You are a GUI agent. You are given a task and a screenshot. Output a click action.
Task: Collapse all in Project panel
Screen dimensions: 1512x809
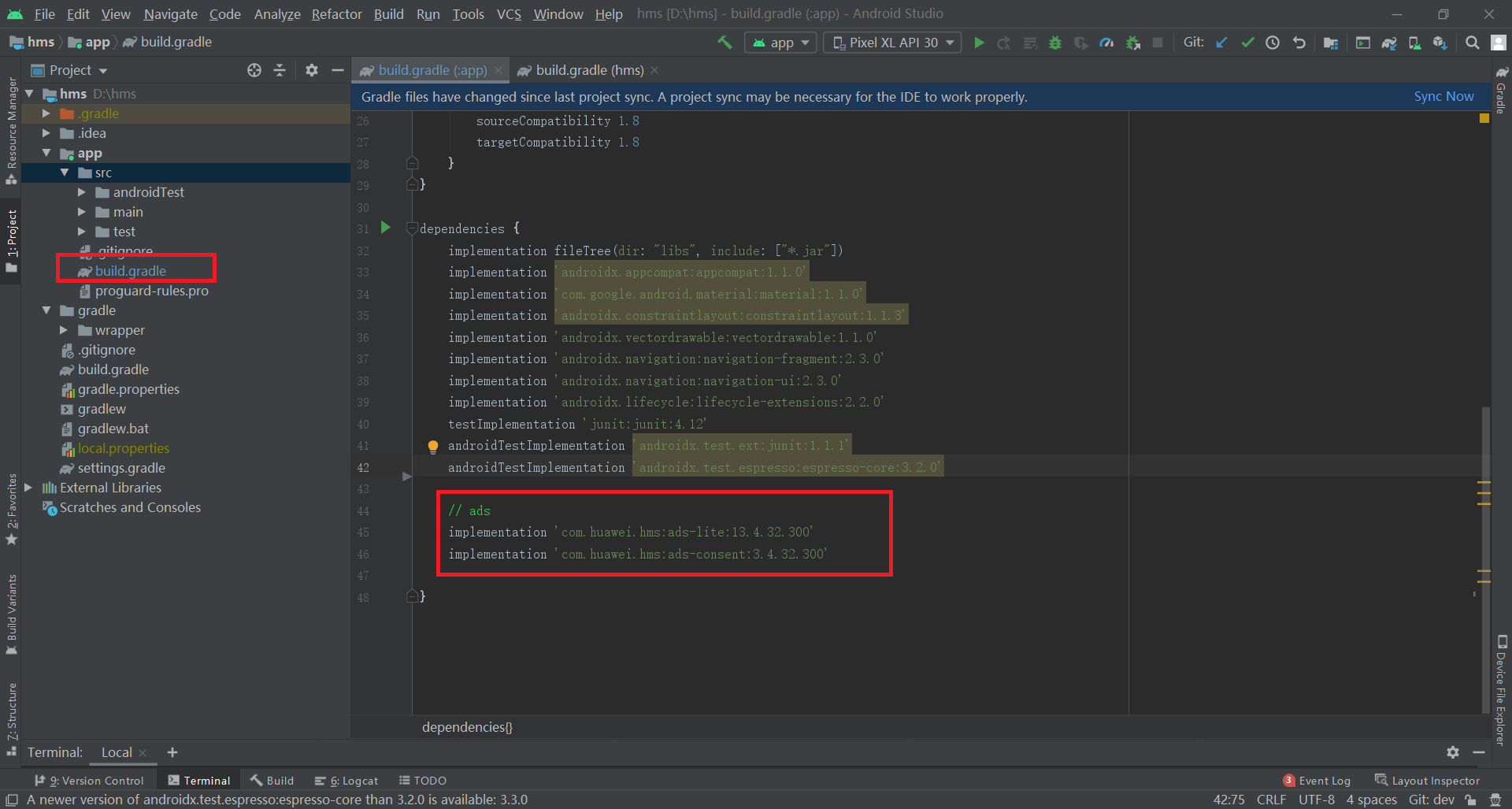click(280, 70)
